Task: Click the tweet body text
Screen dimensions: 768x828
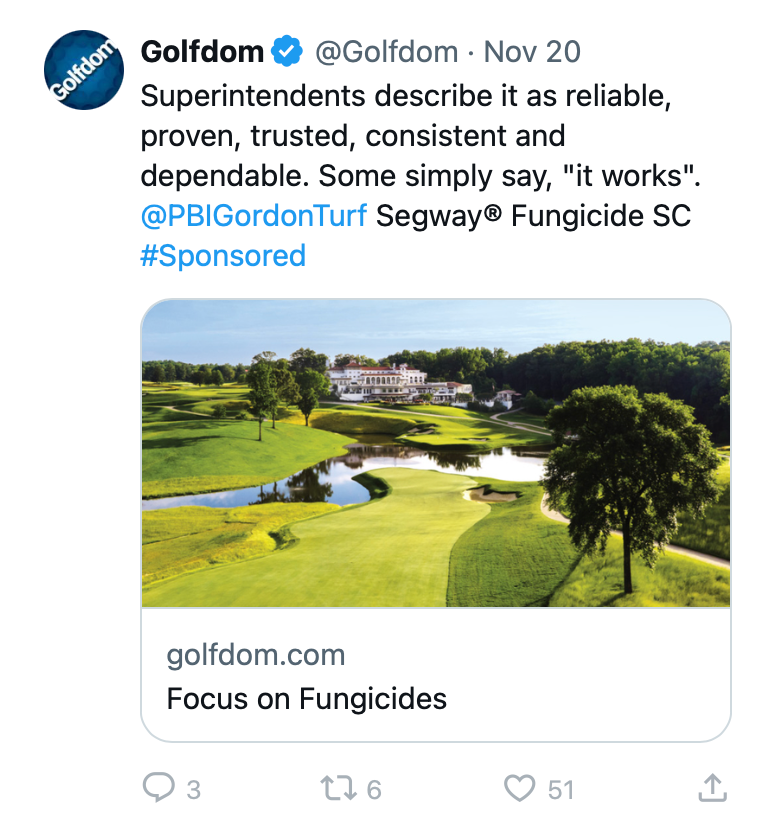Action: [400, 135]
